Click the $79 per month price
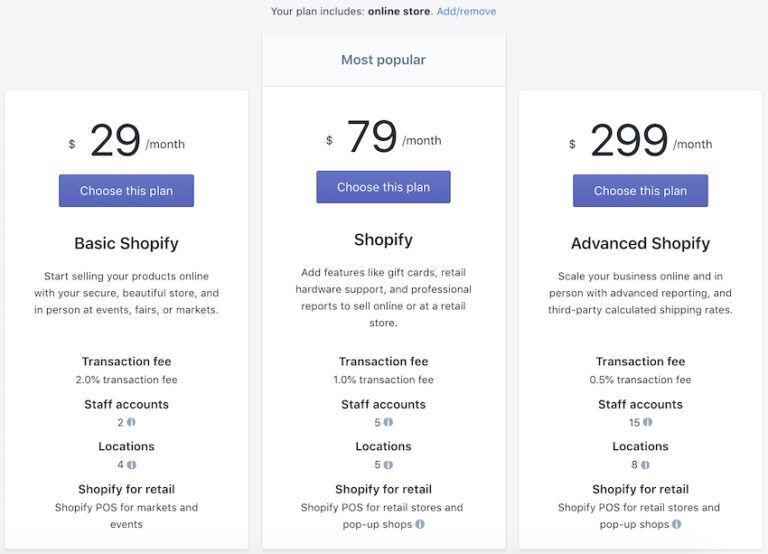 (x=384, y=137)
